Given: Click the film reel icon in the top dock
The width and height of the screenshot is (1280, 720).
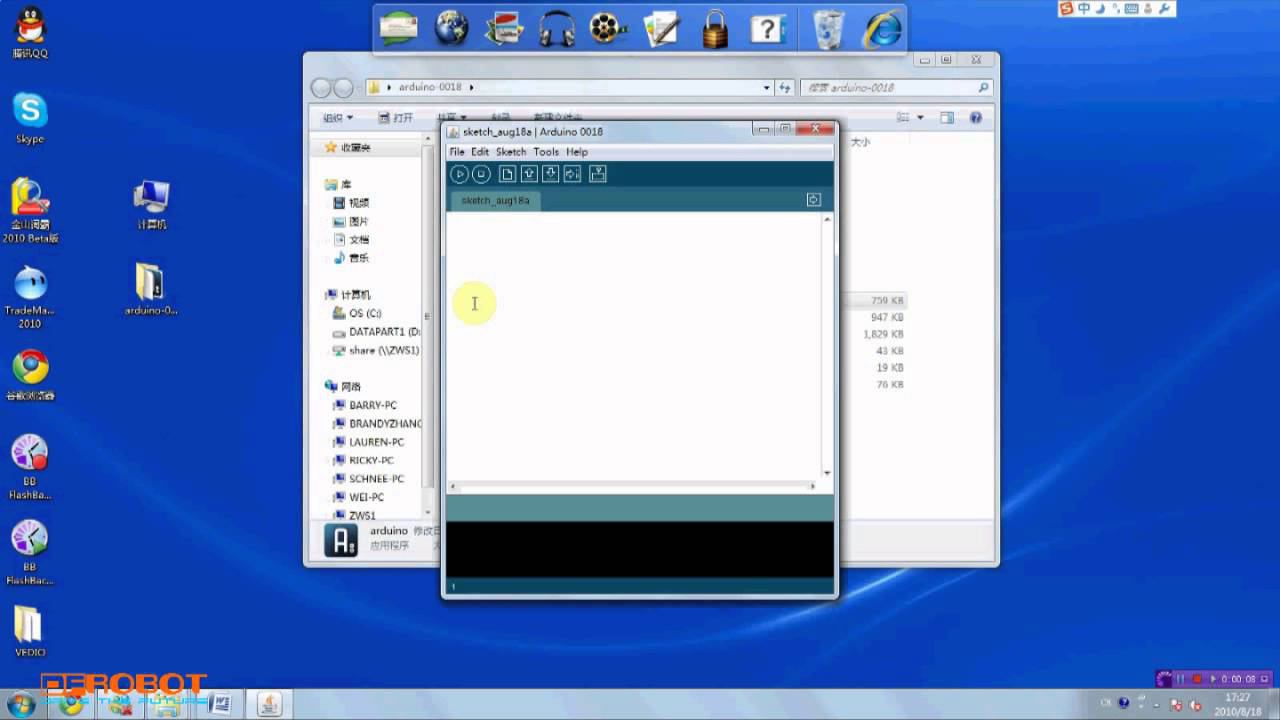Looking at the screenshot, I should pos(608,28).
